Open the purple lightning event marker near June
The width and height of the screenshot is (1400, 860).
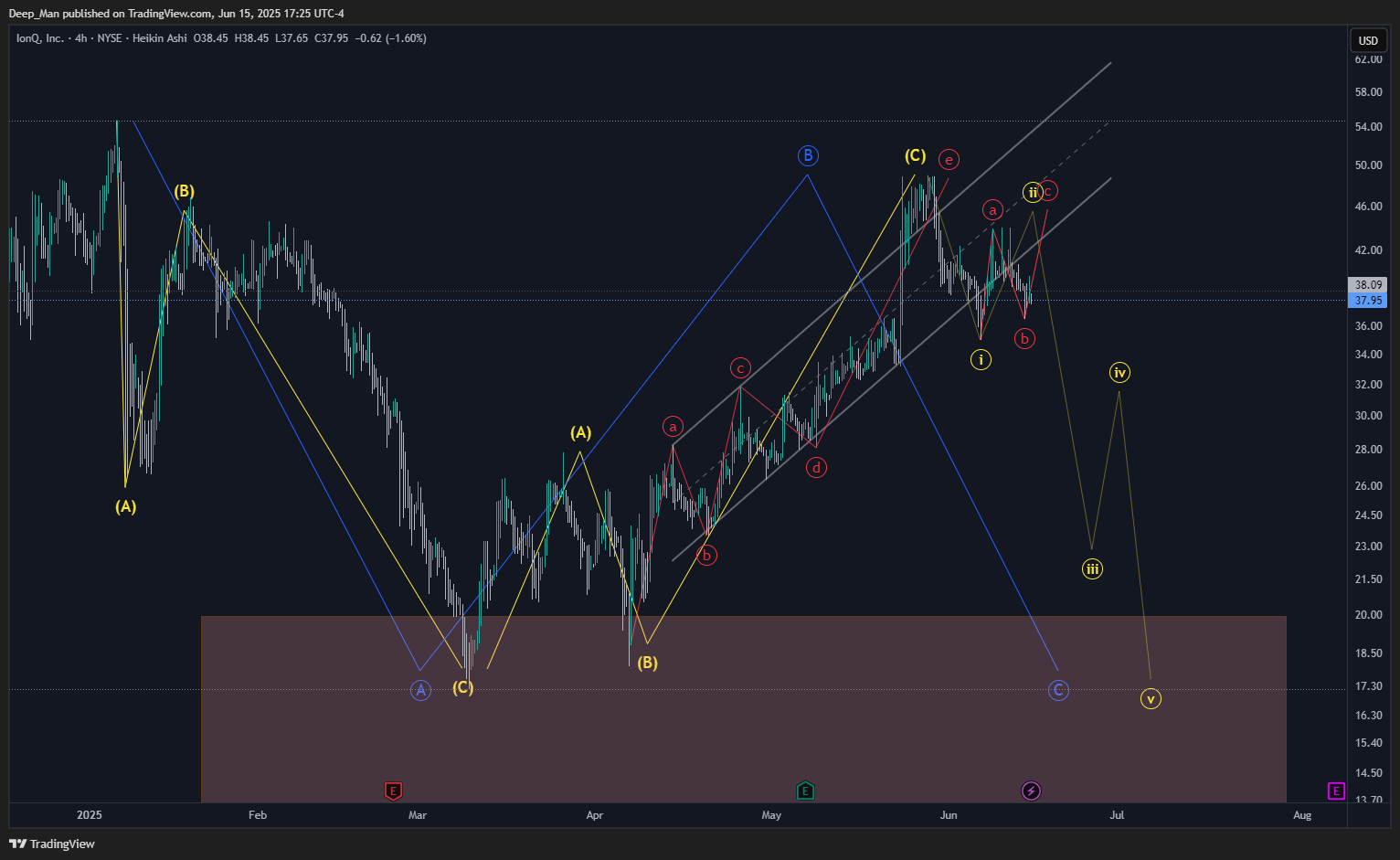(1031, 791)
